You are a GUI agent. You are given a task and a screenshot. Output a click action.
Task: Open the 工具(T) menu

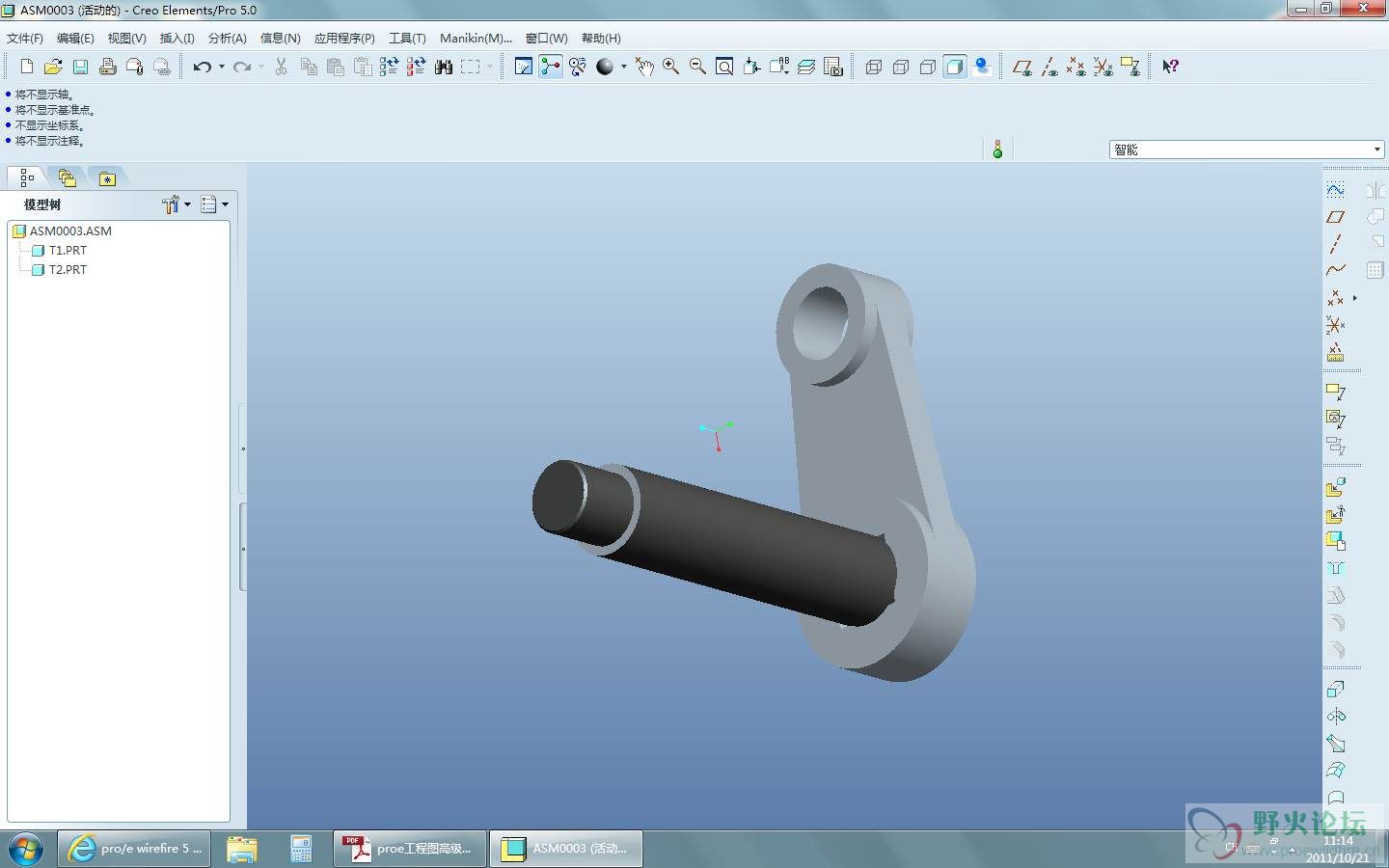point(407,39)
